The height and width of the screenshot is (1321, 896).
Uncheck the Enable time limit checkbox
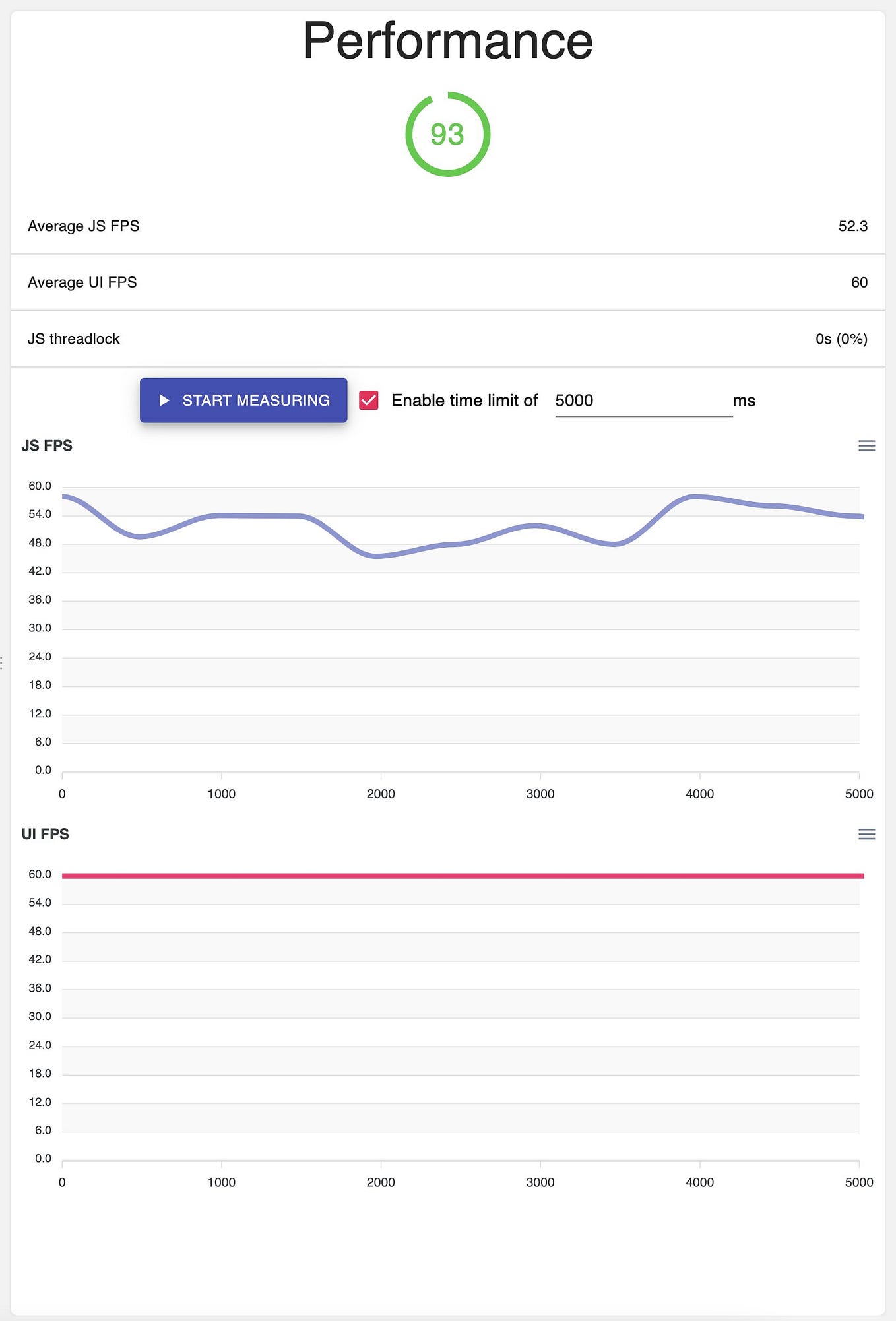[x=369, y=401]
